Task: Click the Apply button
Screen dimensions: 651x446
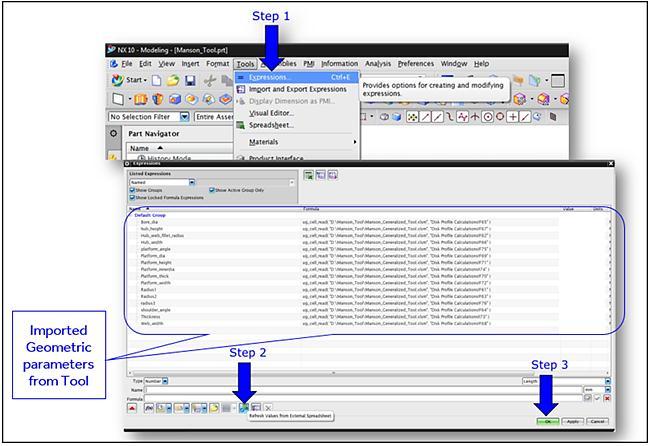Action: click(573, 421)
